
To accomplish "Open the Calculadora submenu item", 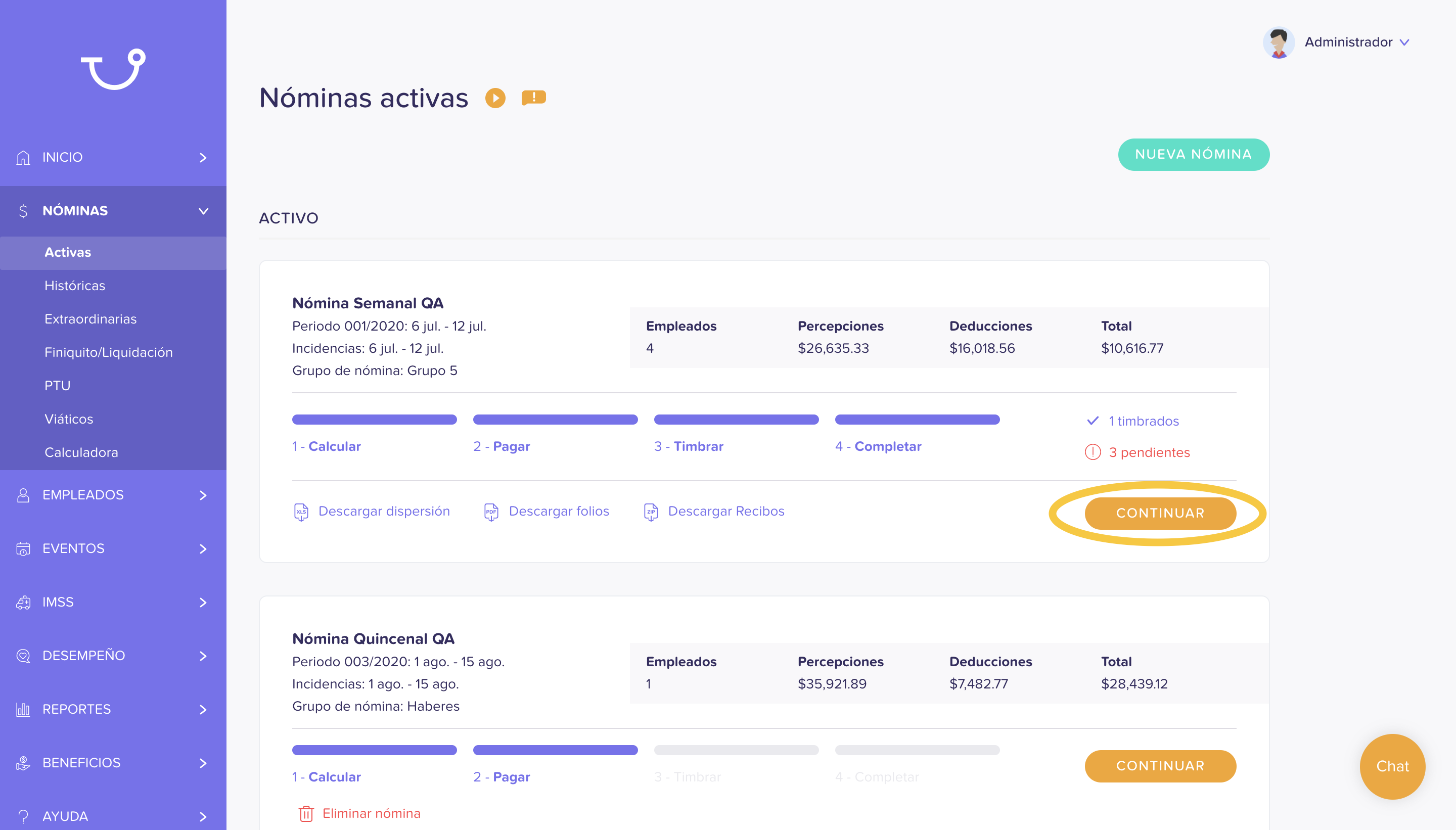I will tap(81, 452).
